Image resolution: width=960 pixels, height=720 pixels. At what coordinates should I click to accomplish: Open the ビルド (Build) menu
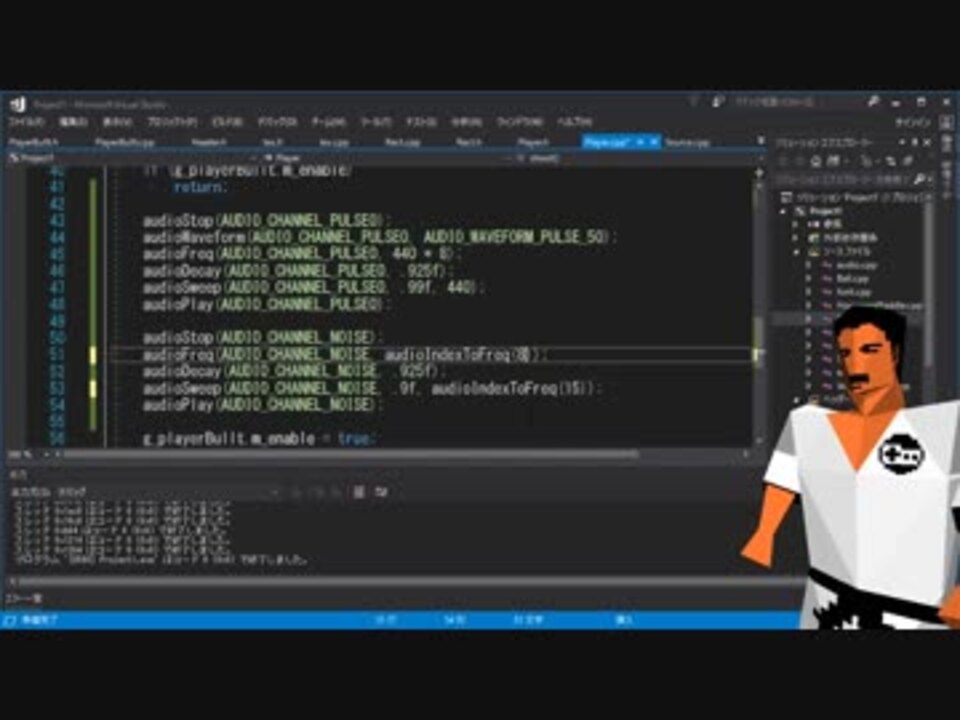tap(227, 122)
